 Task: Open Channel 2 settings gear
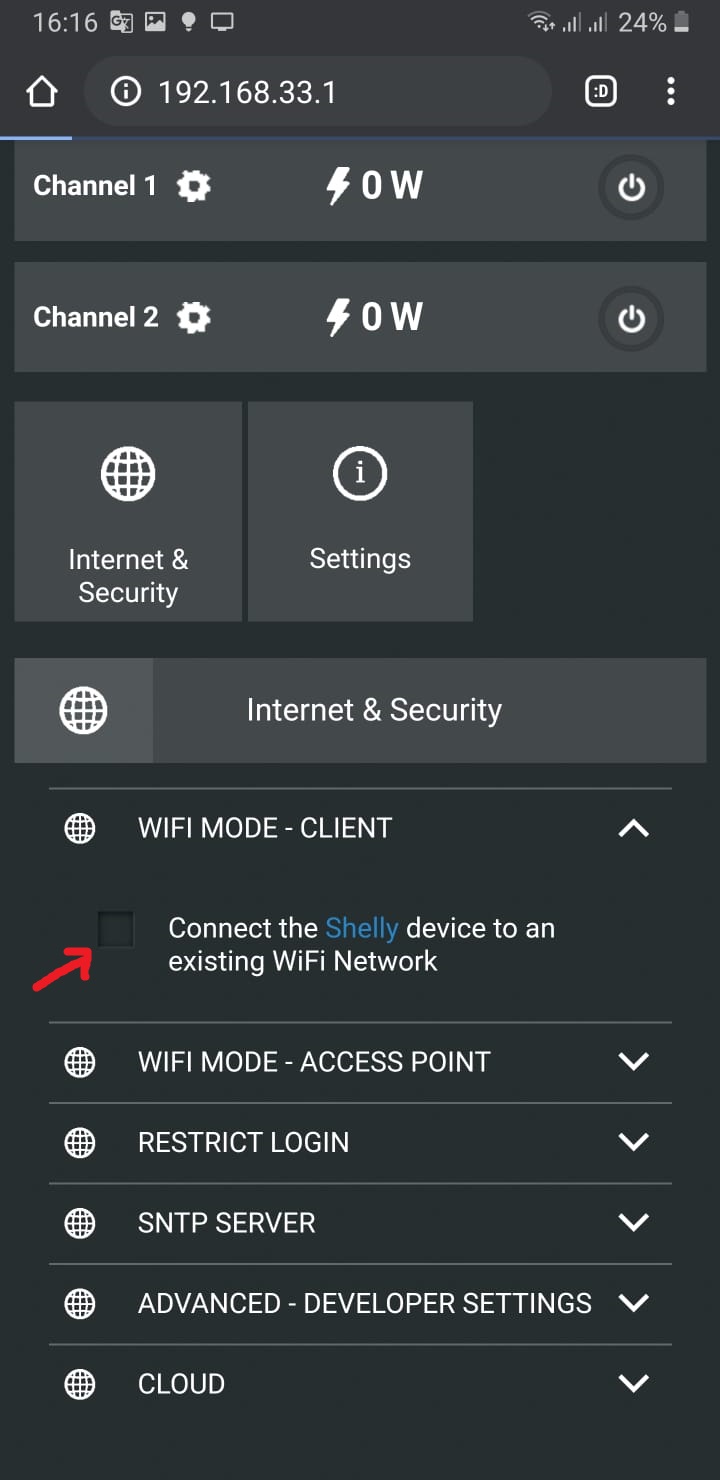(x=194, y=318)
